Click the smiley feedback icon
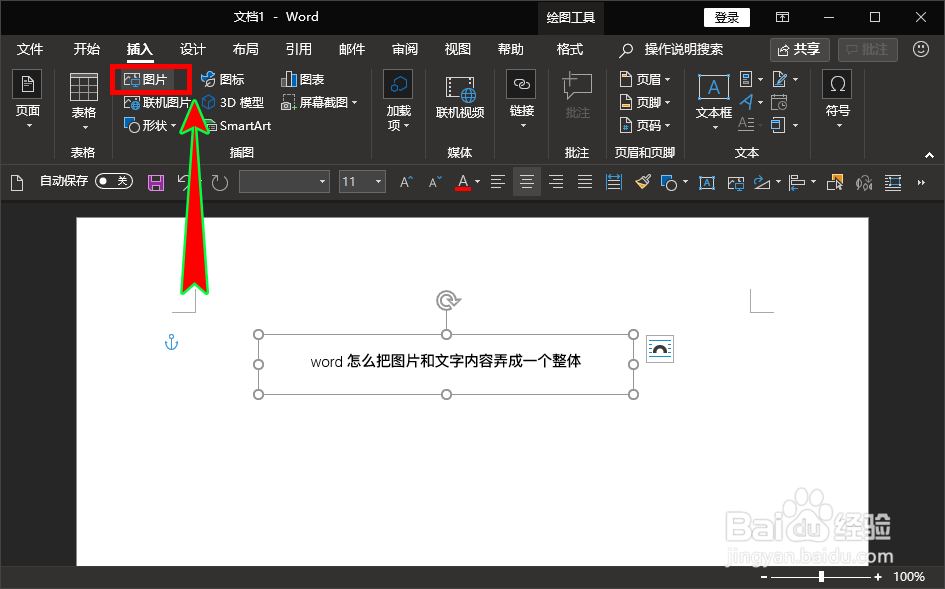 coord(921,49)
